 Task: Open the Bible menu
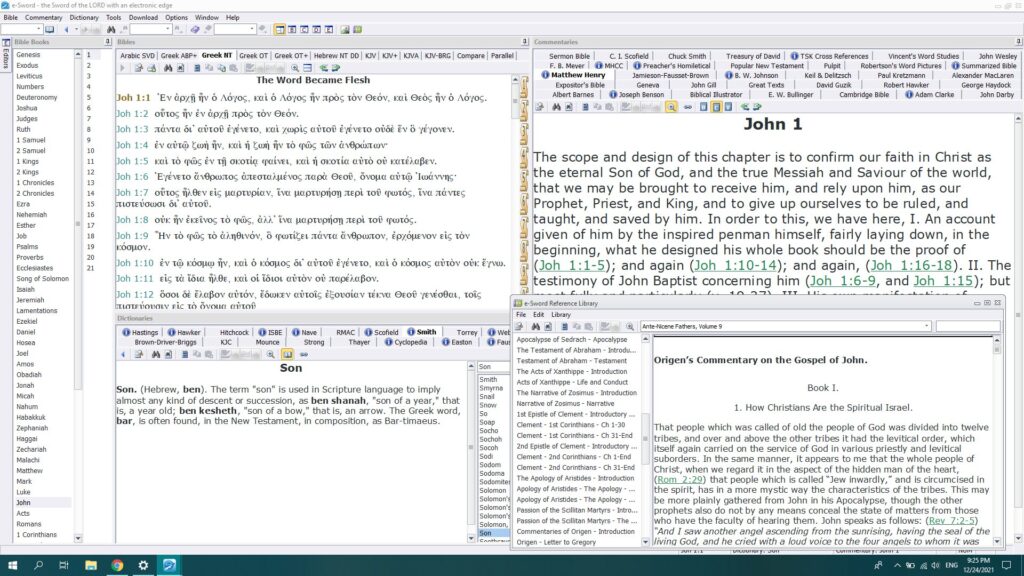pyautogui.click(x=10, y=18)
